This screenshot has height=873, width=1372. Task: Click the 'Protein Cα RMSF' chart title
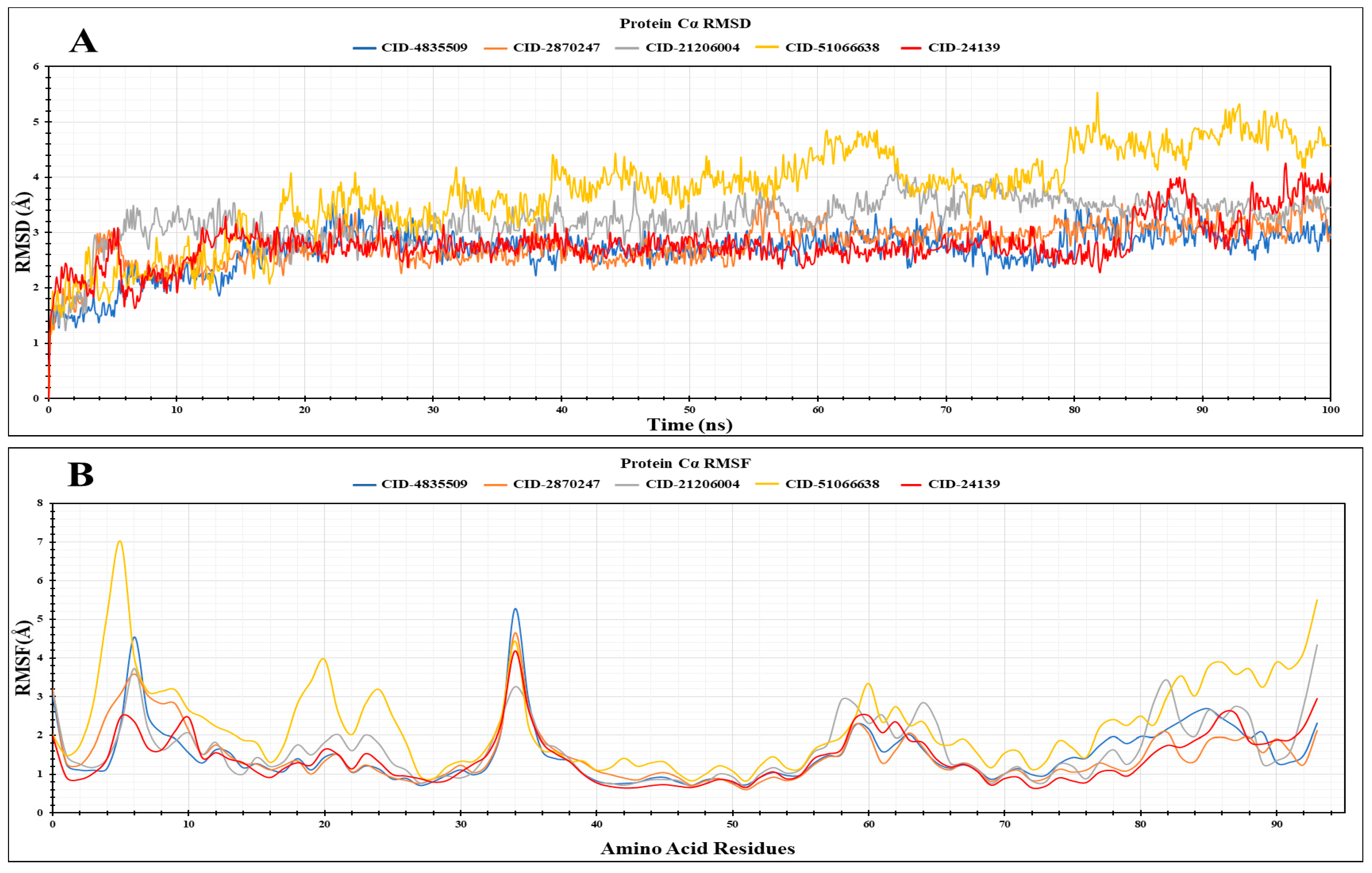coord(685,464)
